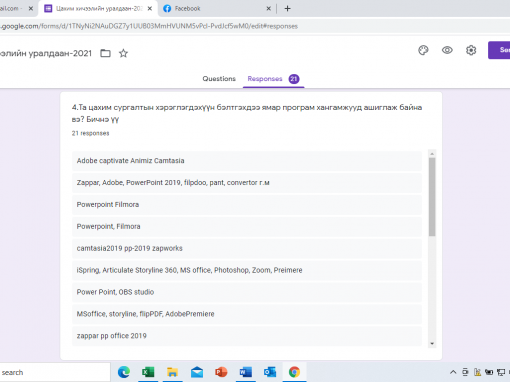Close the Google Forms browser tab
This screenshot has width=510, height=382.
coord(150,9)
